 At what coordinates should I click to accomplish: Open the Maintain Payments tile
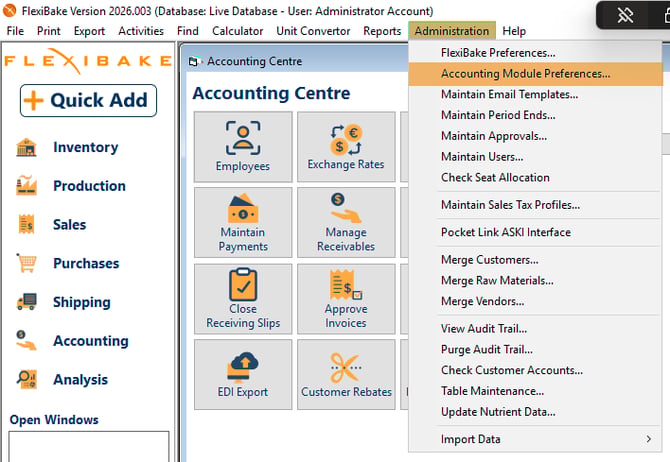click(243, 222)
